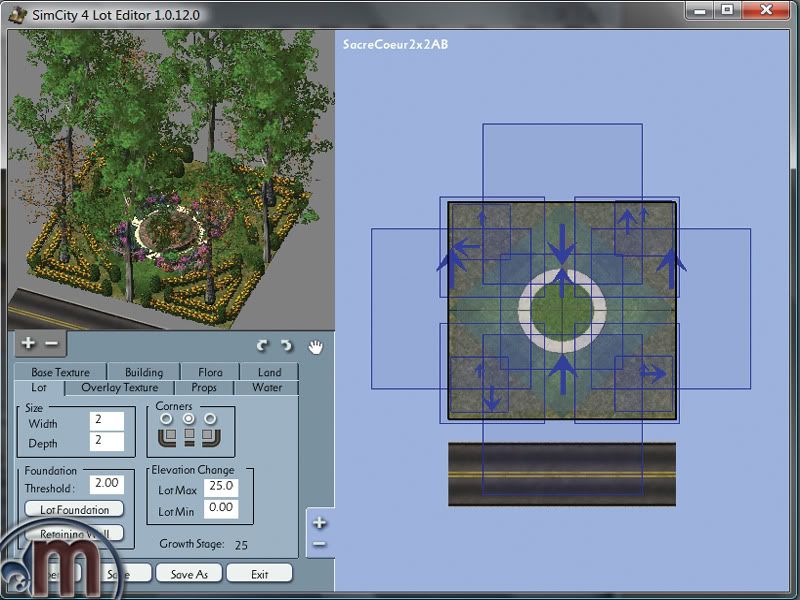Screen dimensions: 800x600
Task: Activate the hand pan tool
Action: pyautogui.click(x=316, y=347)
